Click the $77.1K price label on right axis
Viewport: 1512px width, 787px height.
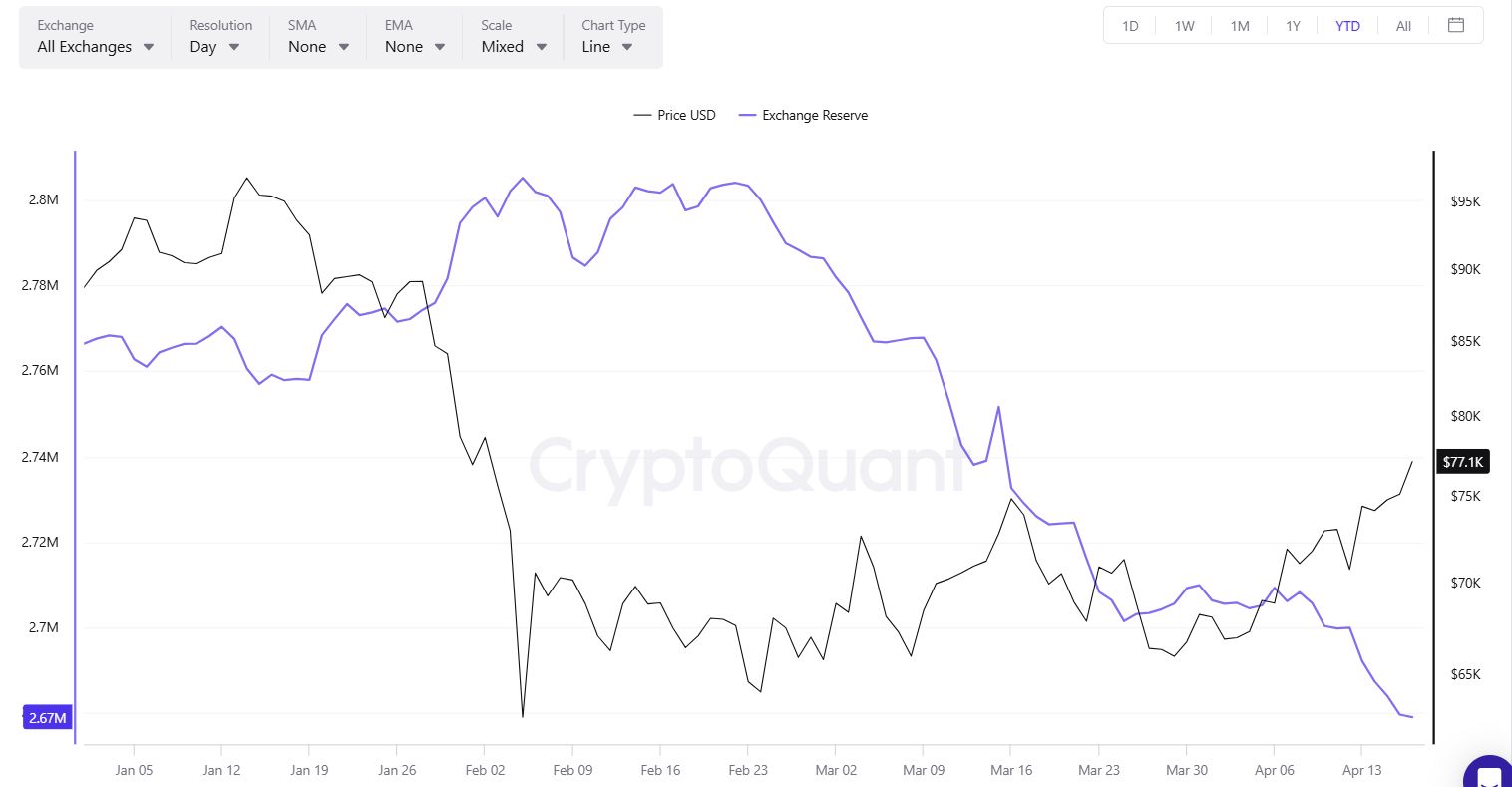coord(1462,461)
